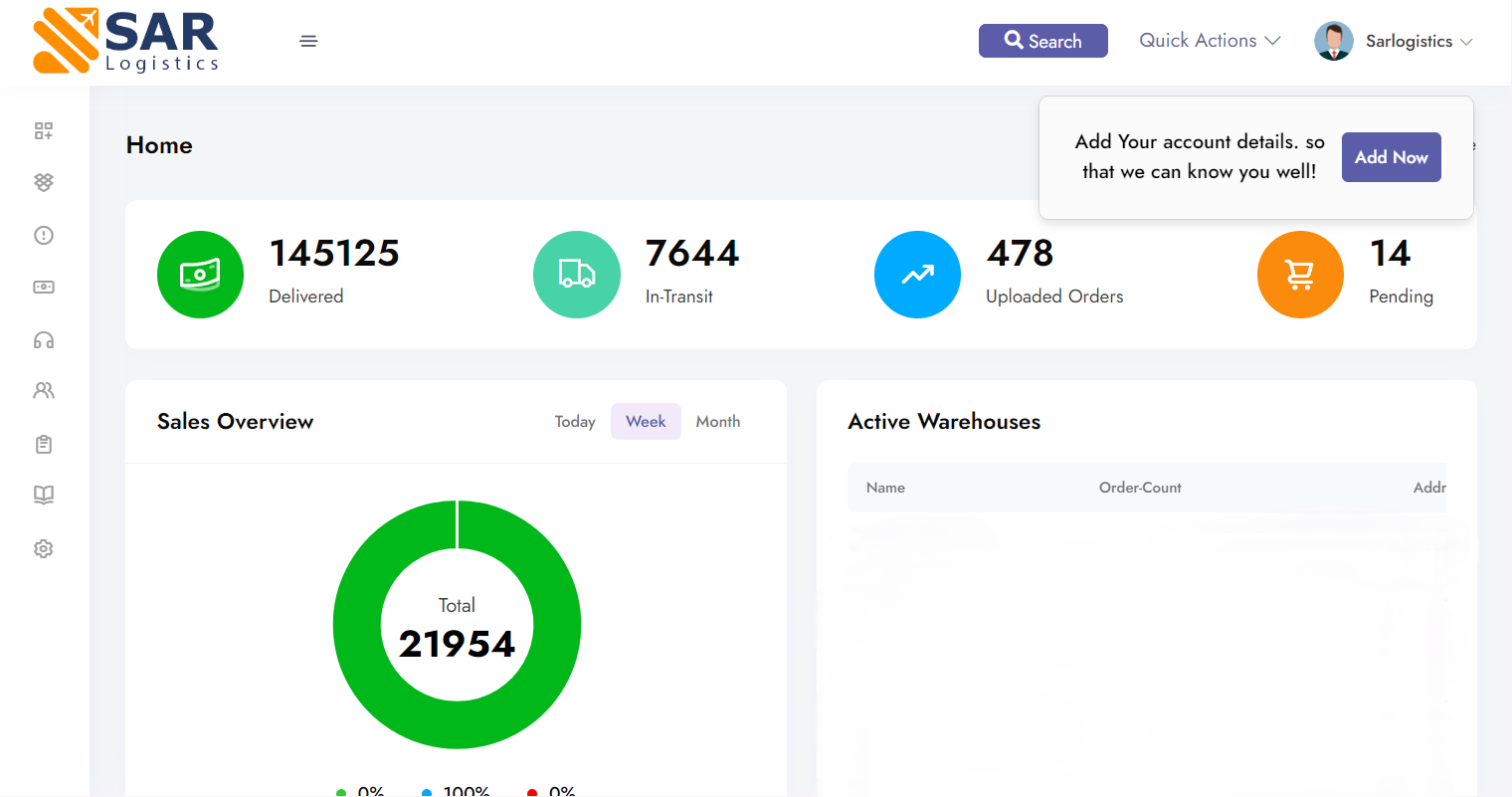Viewport: 1512px width, 797px height.
Task: Click the green donut chart ring
Action: pyautogui.click(x=356, y=625)
